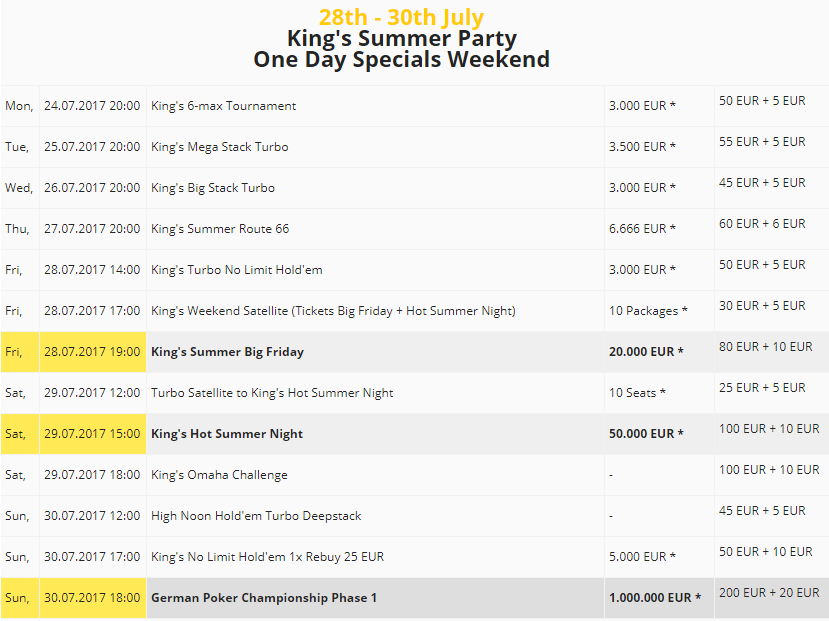
Task: Select High Noon Hold'em Turbo Deepstack
Action: [256, 516]
